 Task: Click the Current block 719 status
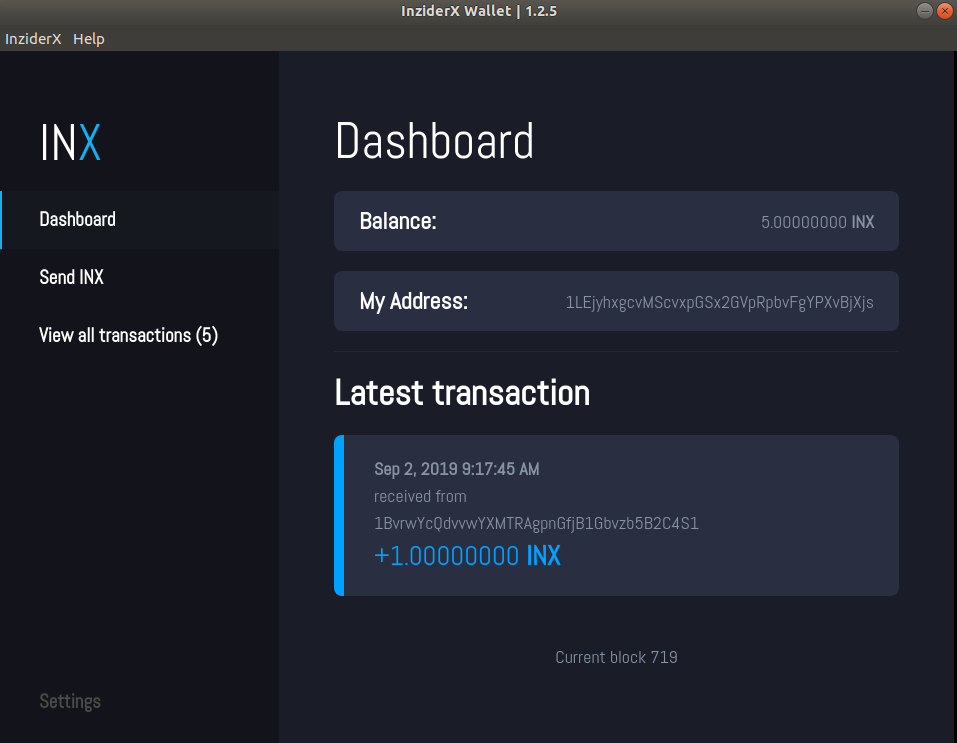coord(616,657)
